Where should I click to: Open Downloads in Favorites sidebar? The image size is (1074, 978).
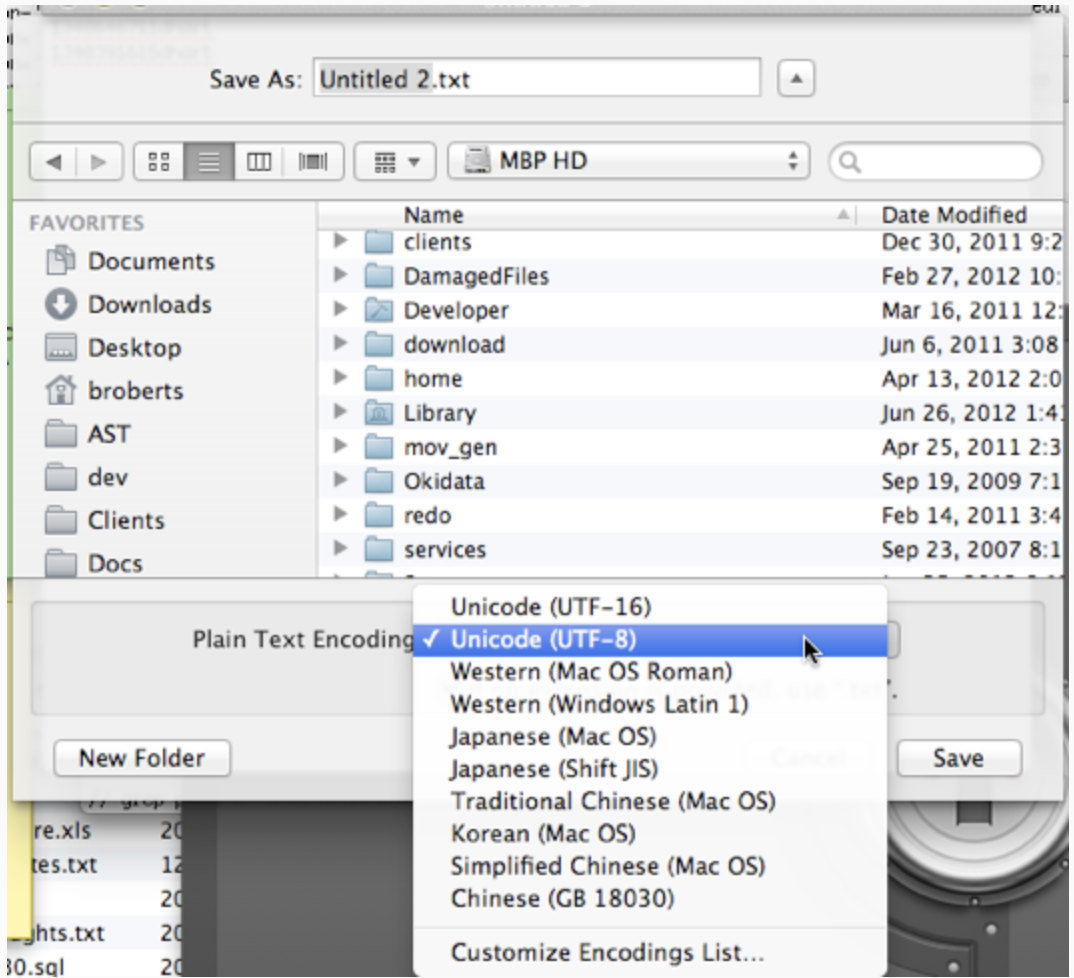pos(149,304)
